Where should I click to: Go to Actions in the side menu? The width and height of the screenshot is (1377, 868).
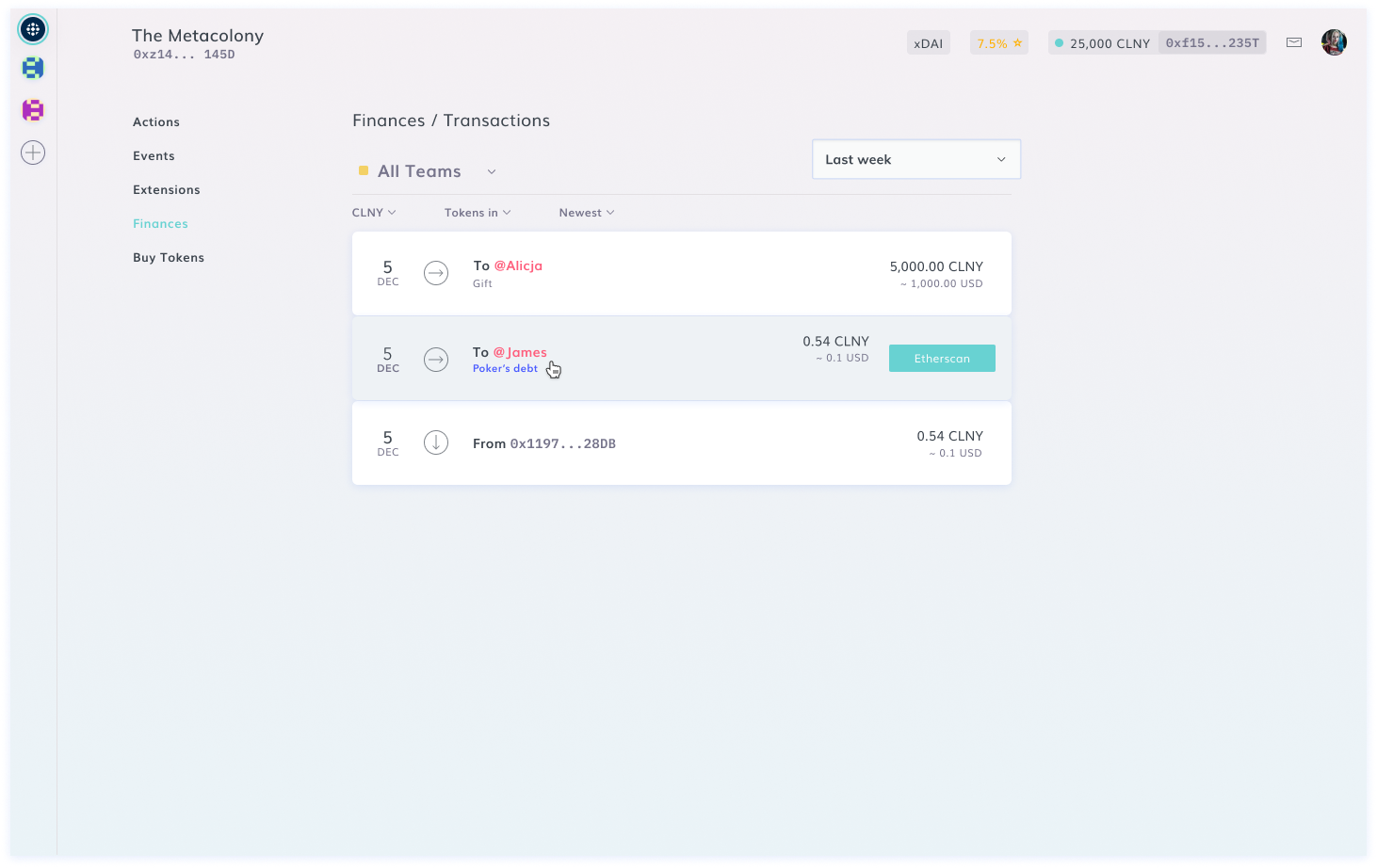pyautogui.click(x=156, y=122)
